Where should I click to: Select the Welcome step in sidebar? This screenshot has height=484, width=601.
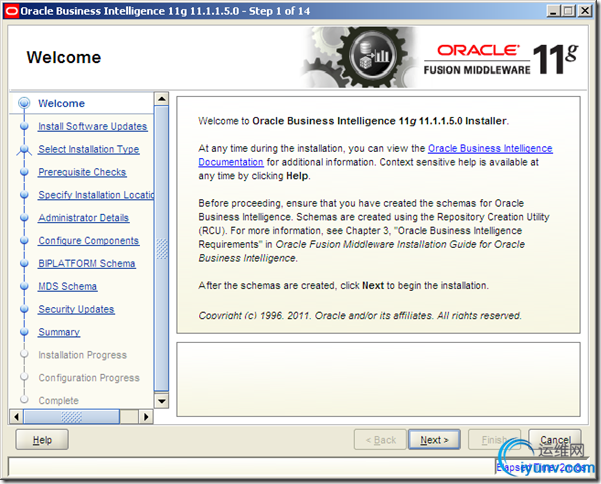click(x=61, y=103)
